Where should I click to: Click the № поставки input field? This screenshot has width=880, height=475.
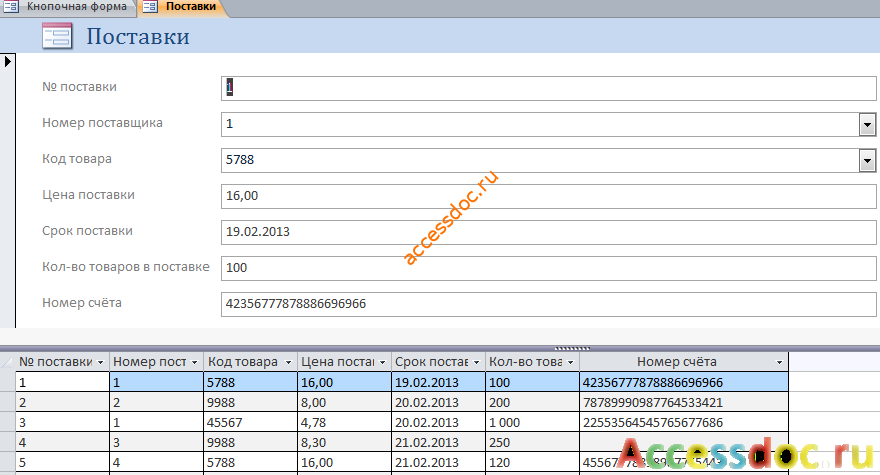(x=548, y=88)
